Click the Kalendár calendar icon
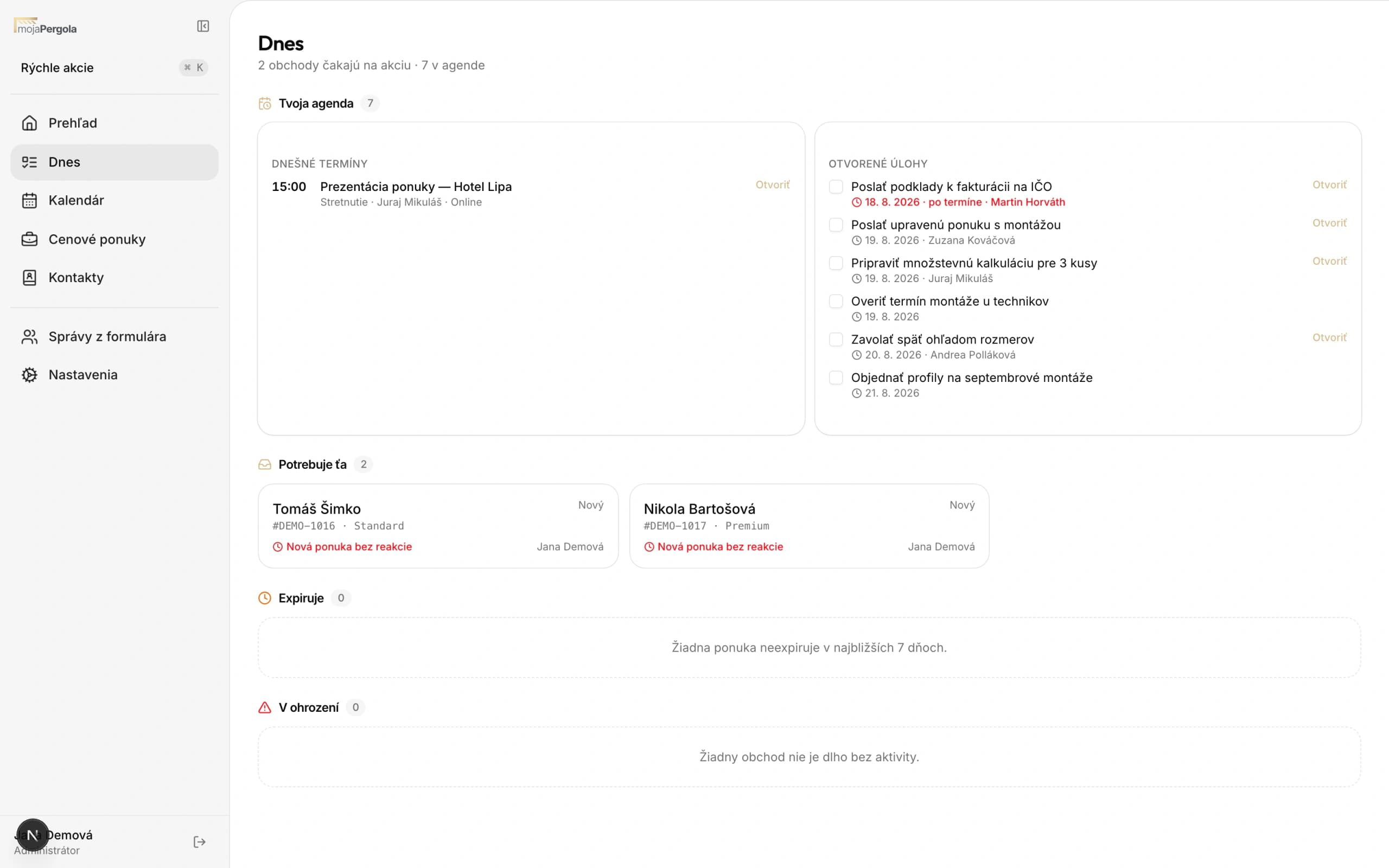The width and height of the screenshot is (1389, 868). click(29, 200)
